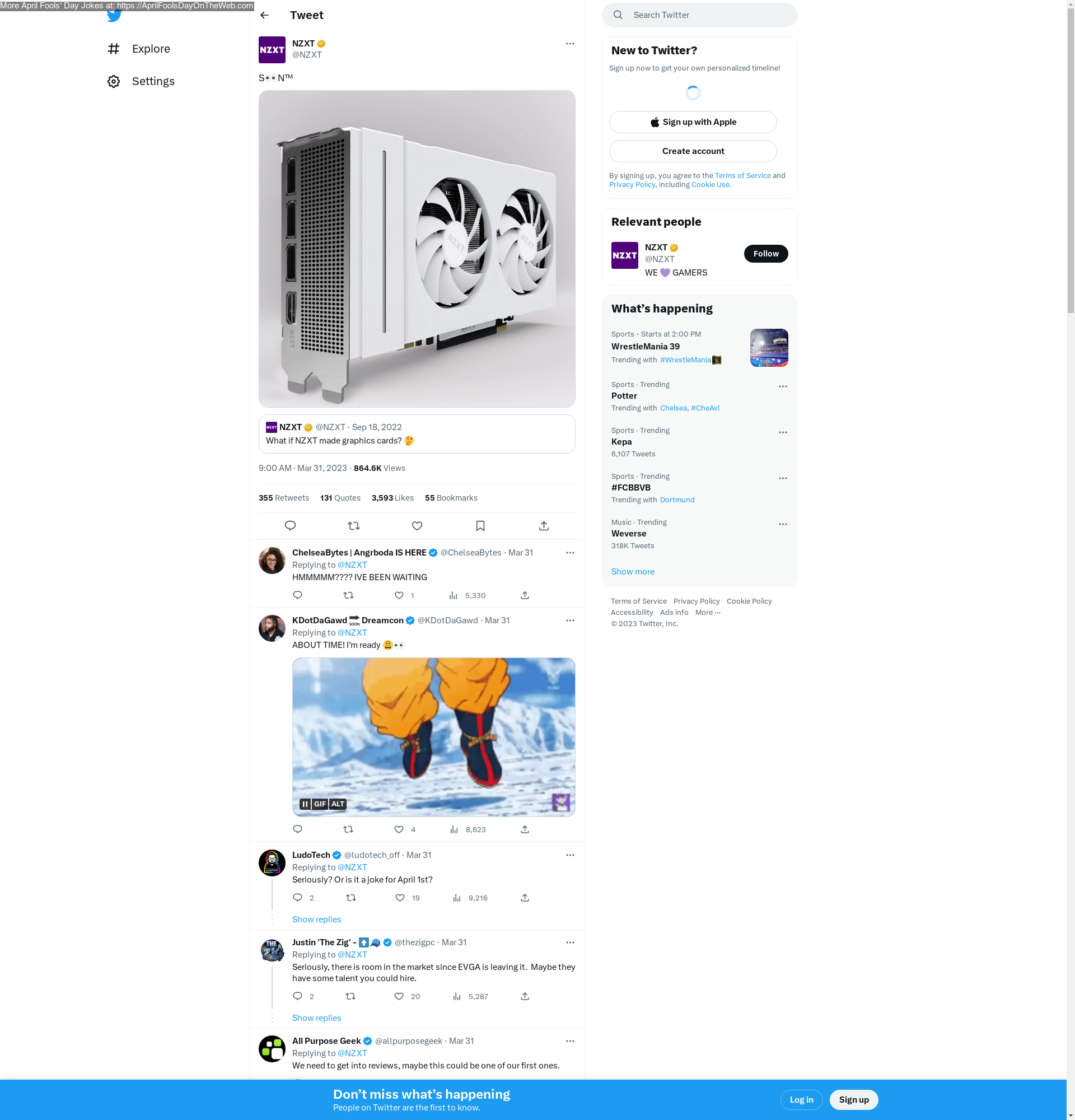Click Show more under What's happening

point(633,571)
